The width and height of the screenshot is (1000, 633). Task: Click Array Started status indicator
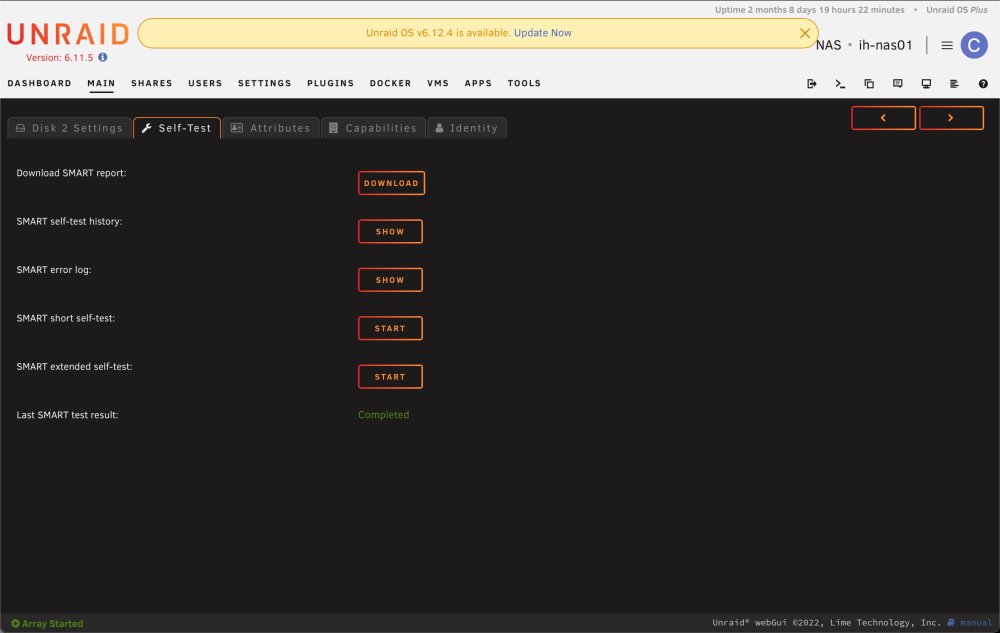click(47, 623)
